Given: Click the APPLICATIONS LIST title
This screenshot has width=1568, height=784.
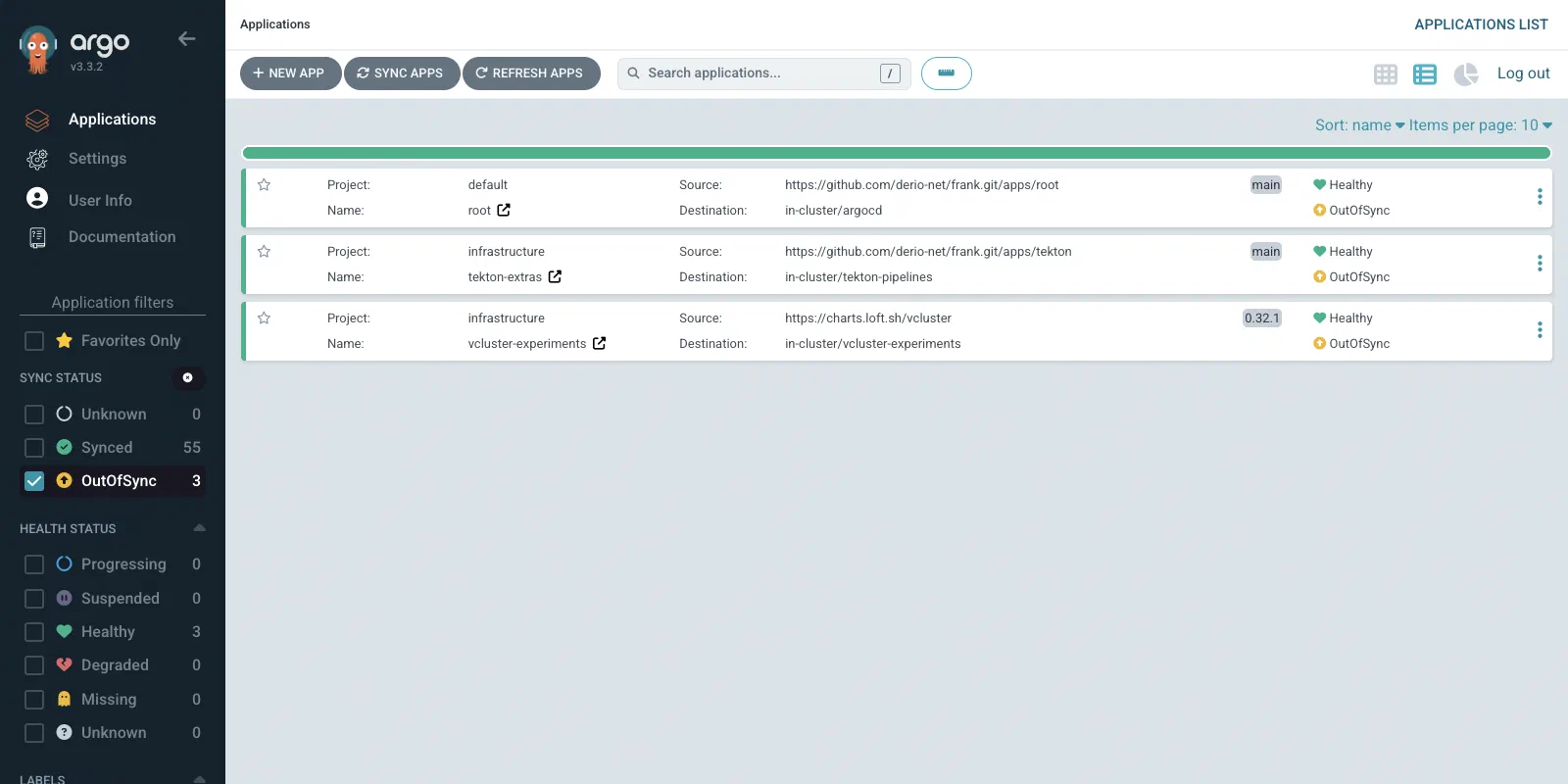Looking at the screenshot, I should [x=1481, y=24].
